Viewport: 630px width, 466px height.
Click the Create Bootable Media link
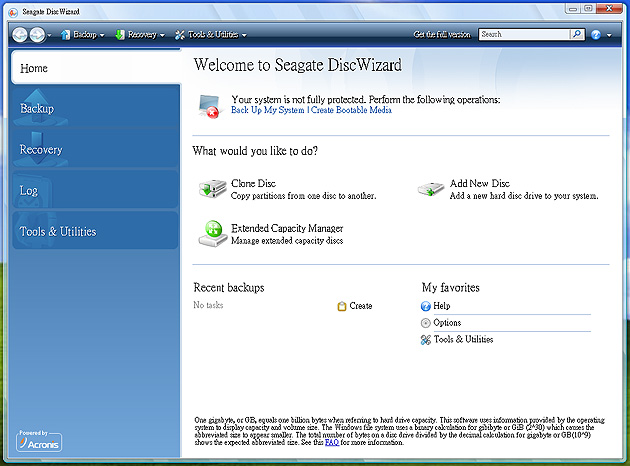pyautogui.click(x=351, y=110)
